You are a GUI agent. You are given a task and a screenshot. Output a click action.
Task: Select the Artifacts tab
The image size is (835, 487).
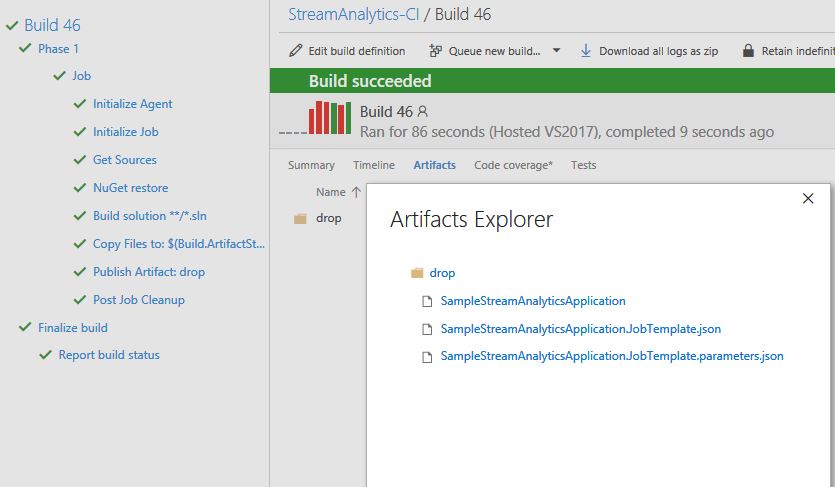pyautogui.click(x=435, y=165)
